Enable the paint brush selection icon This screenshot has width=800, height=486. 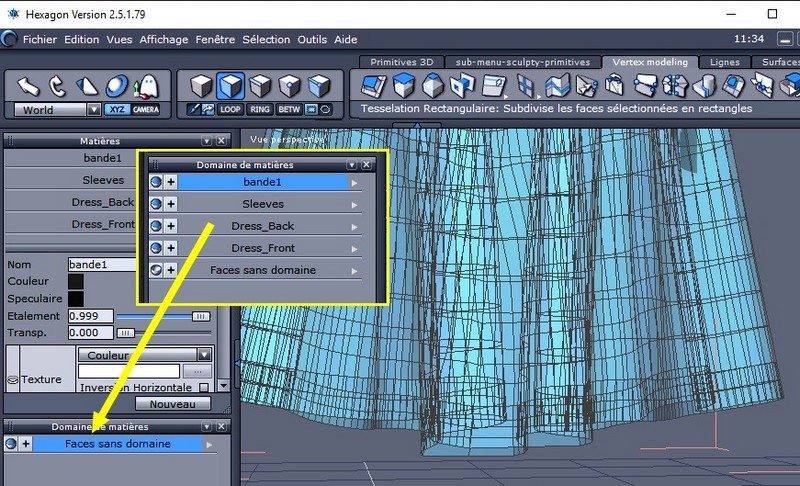pyautogui.click(x=193, y=109)
